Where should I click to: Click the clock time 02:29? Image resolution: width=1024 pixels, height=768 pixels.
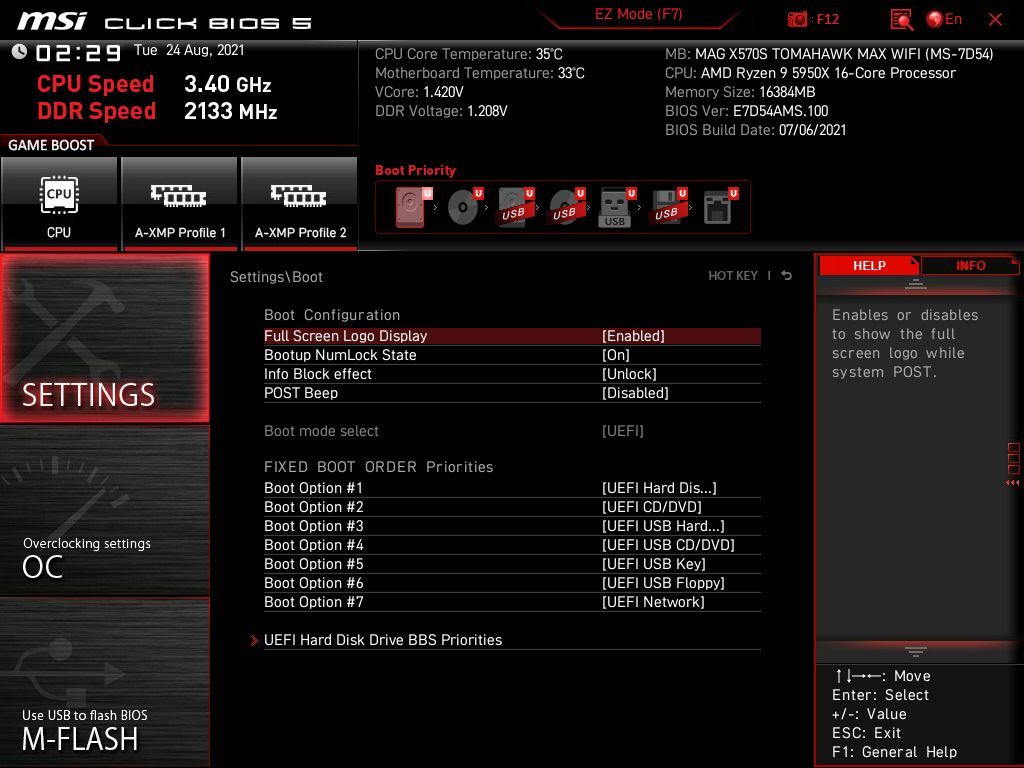[x=78, y=52]
